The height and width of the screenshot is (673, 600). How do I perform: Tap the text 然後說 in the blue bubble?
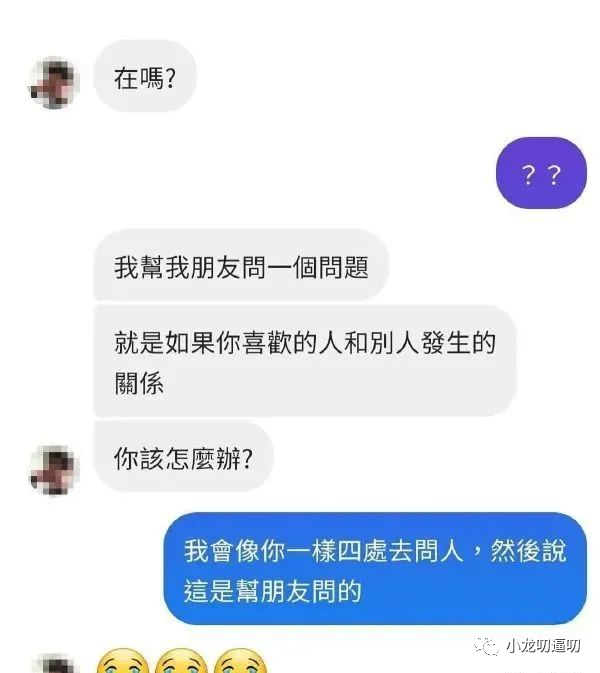[529, 551]
